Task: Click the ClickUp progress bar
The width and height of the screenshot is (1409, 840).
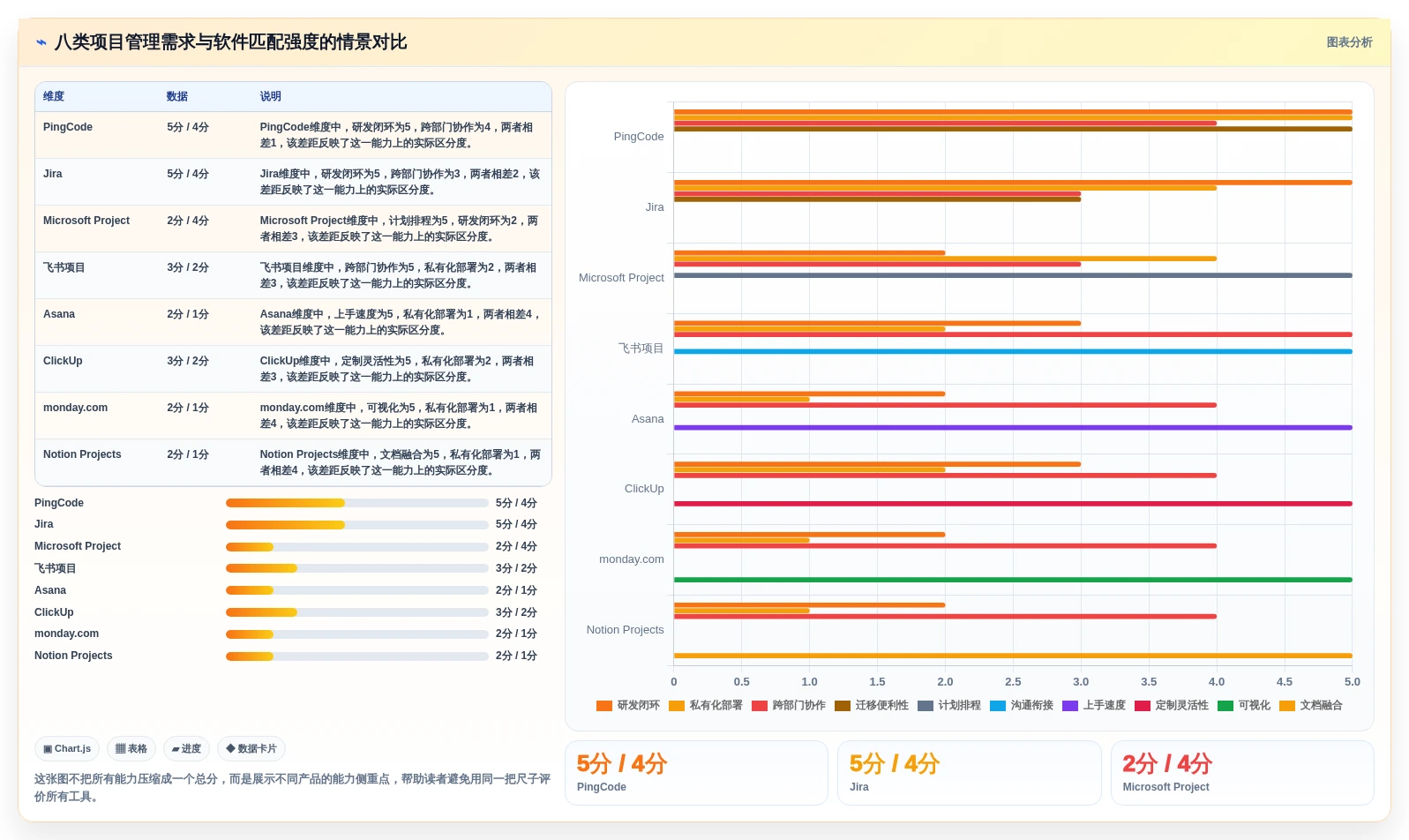Action: pyautogui.click(x=357, y=612)
